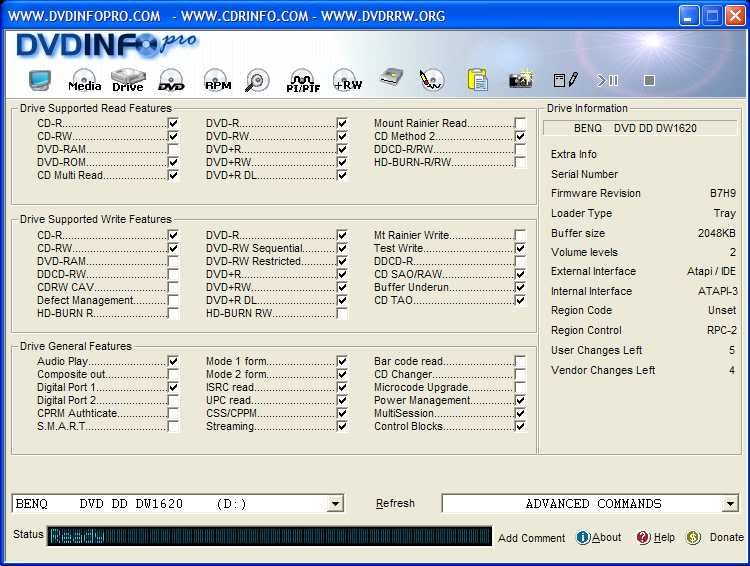Screen dimensions: 750x566
Task: Toggle HD-BURN RW write feature checkbox
Action: [342, 313]
